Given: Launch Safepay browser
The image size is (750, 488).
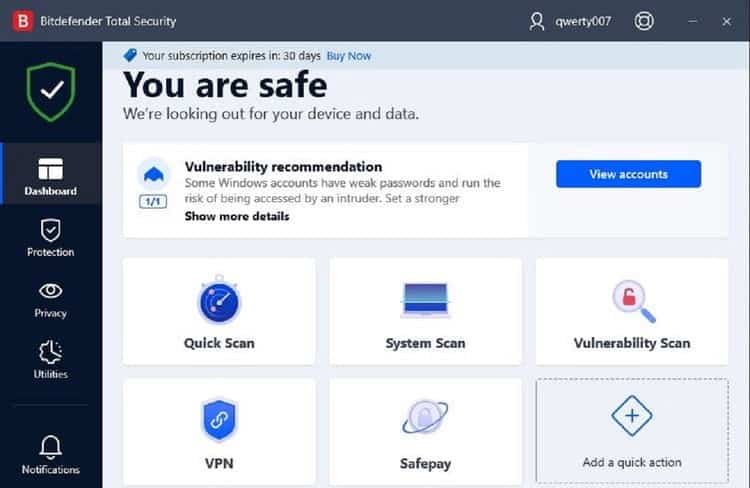Looking at the screenshot, I should [425, 428].
